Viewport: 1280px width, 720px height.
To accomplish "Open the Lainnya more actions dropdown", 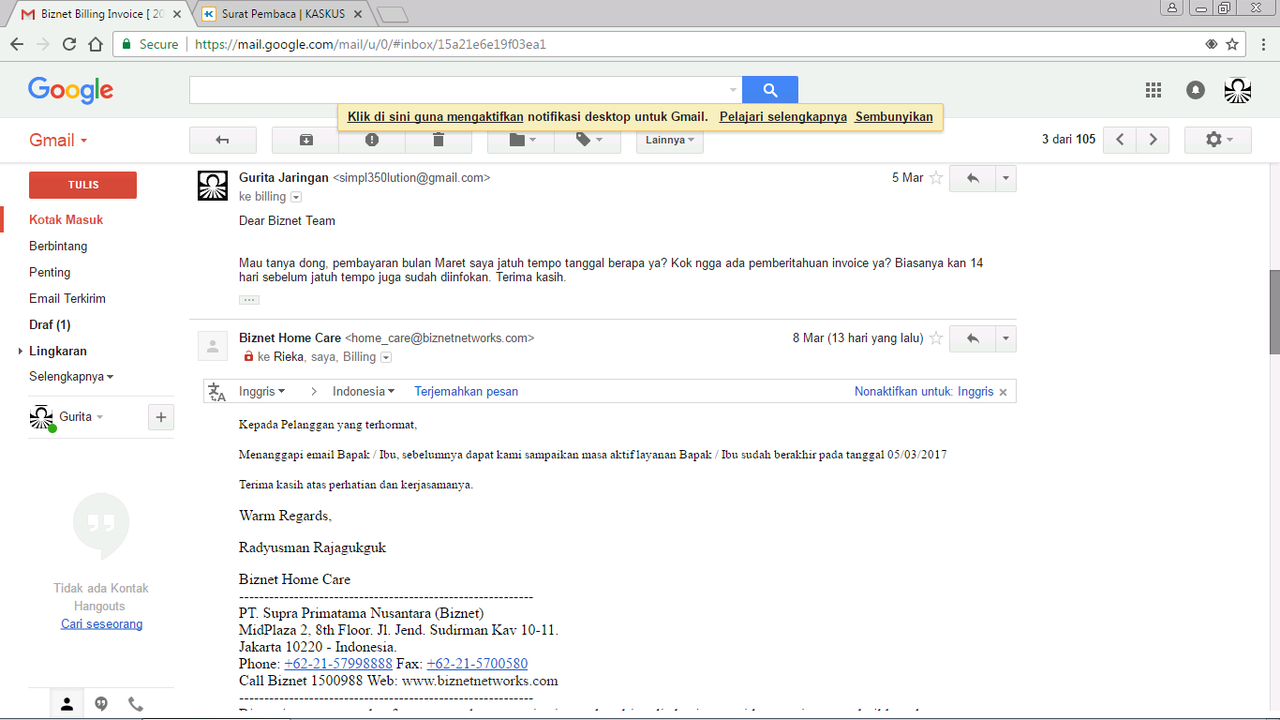I will click(670, 140).
